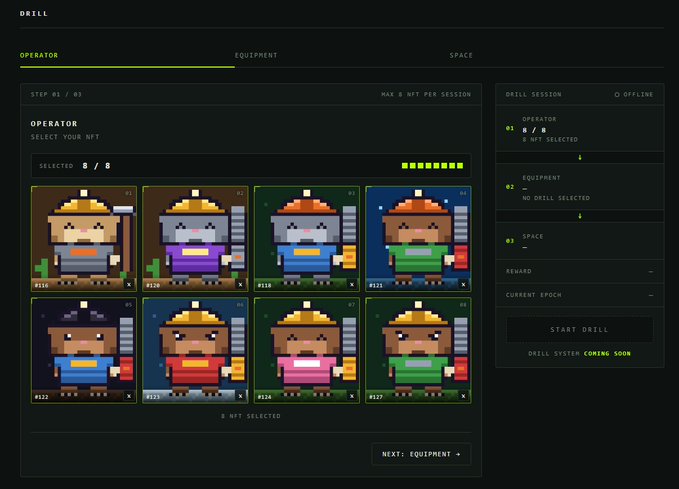The width and height of the screenshot is (679, 489).
Task: Select the NFT #120 purple-shirt miner card
Action: (x=195, y=239)
